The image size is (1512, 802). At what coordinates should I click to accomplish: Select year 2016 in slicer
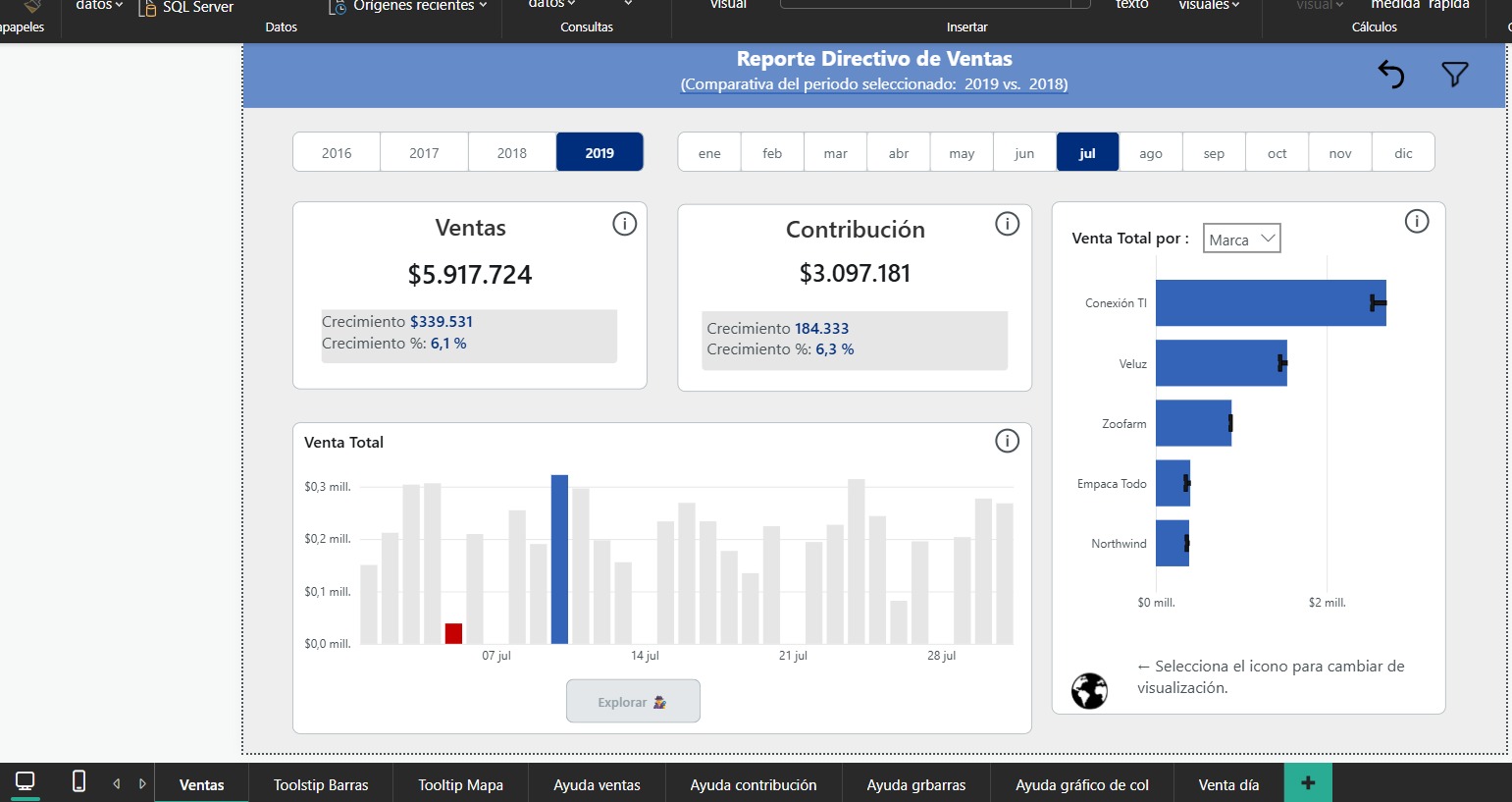tap(337, 152)
